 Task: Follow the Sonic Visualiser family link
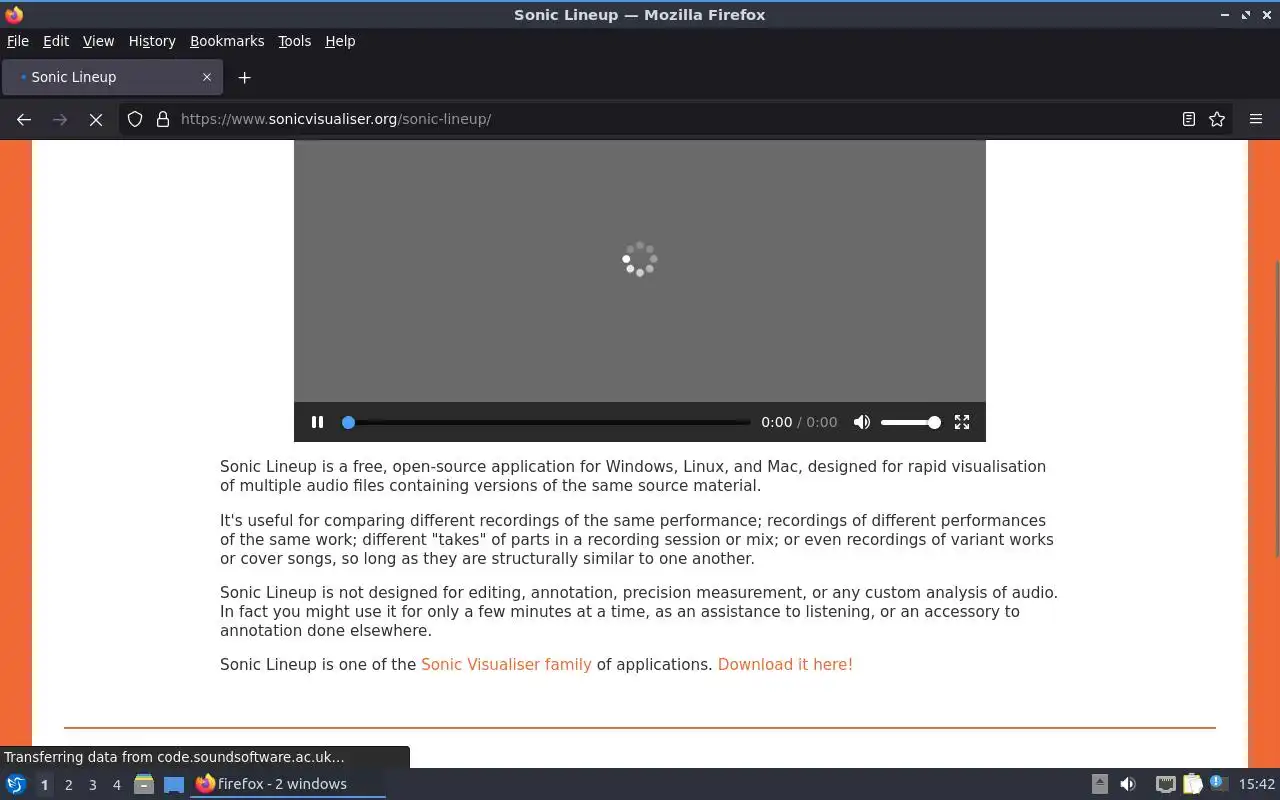click(x=506, y=664)
